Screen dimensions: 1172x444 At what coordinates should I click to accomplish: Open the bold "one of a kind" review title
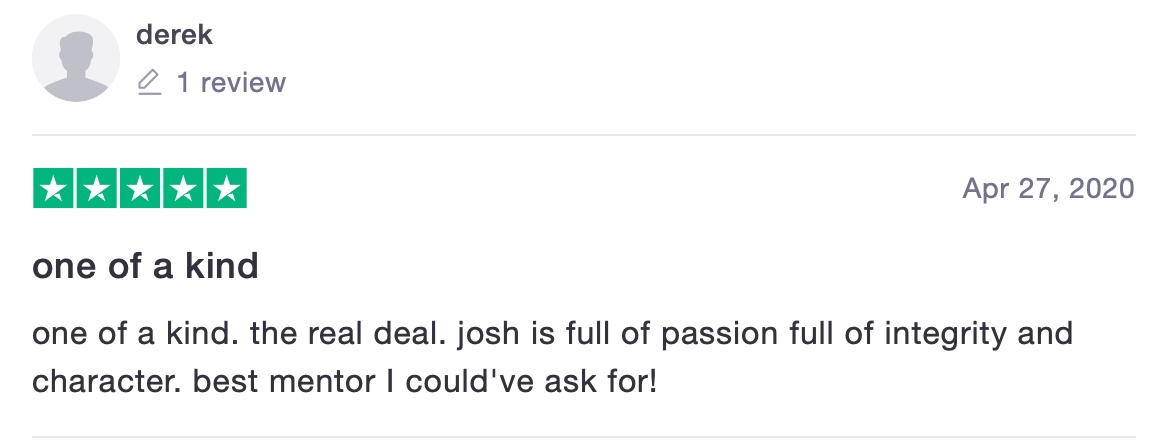[146, 267]
